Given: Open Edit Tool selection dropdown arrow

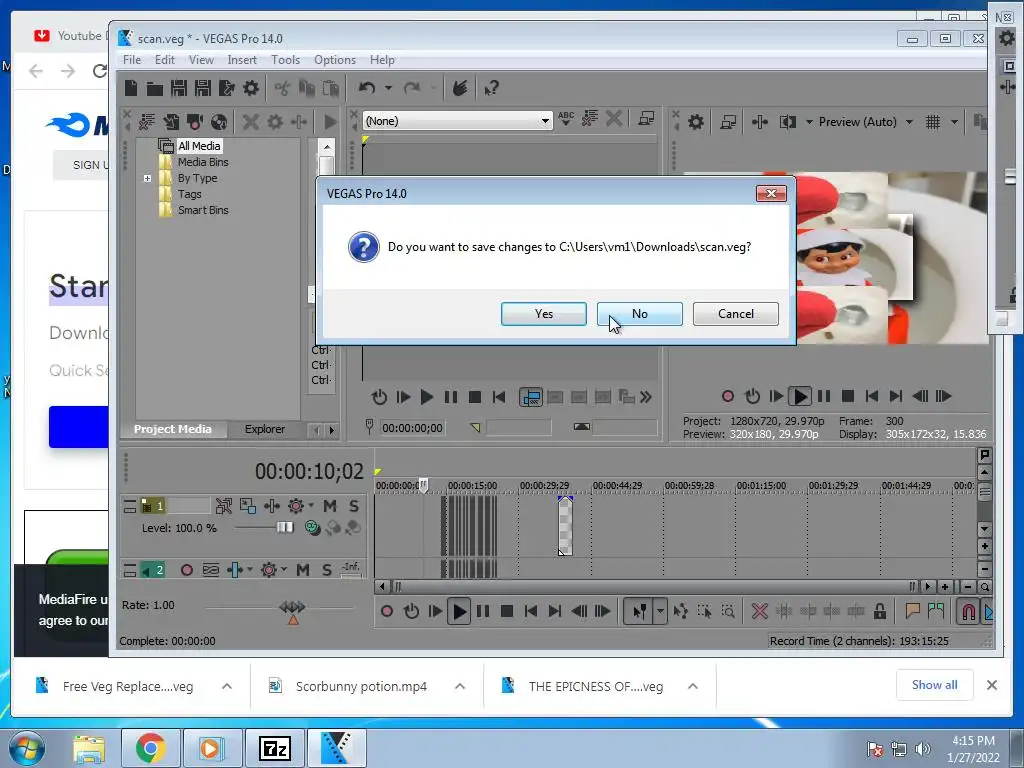Looking at the screenshot, I should tap(660, 611).
